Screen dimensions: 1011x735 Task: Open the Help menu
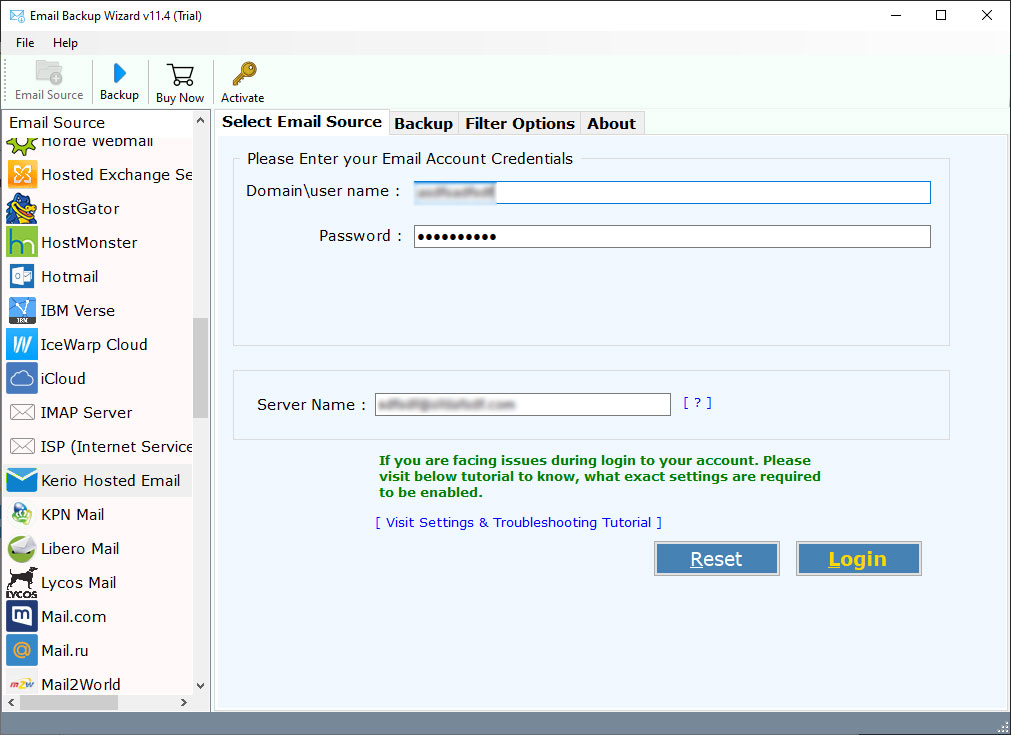coord(65,43)
